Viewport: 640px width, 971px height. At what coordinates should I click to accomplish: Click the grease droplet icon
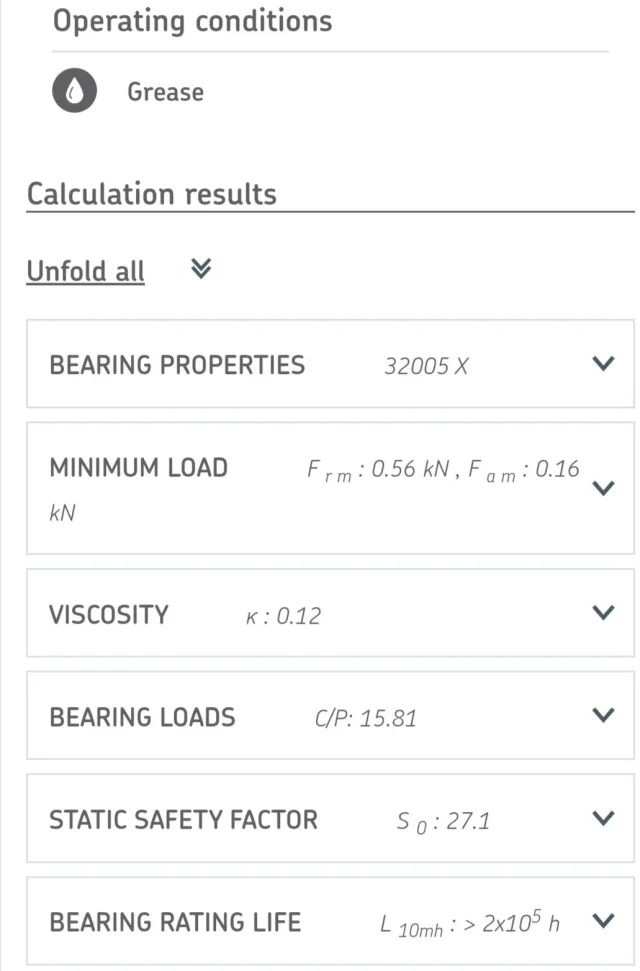click(x=75, y=92)
